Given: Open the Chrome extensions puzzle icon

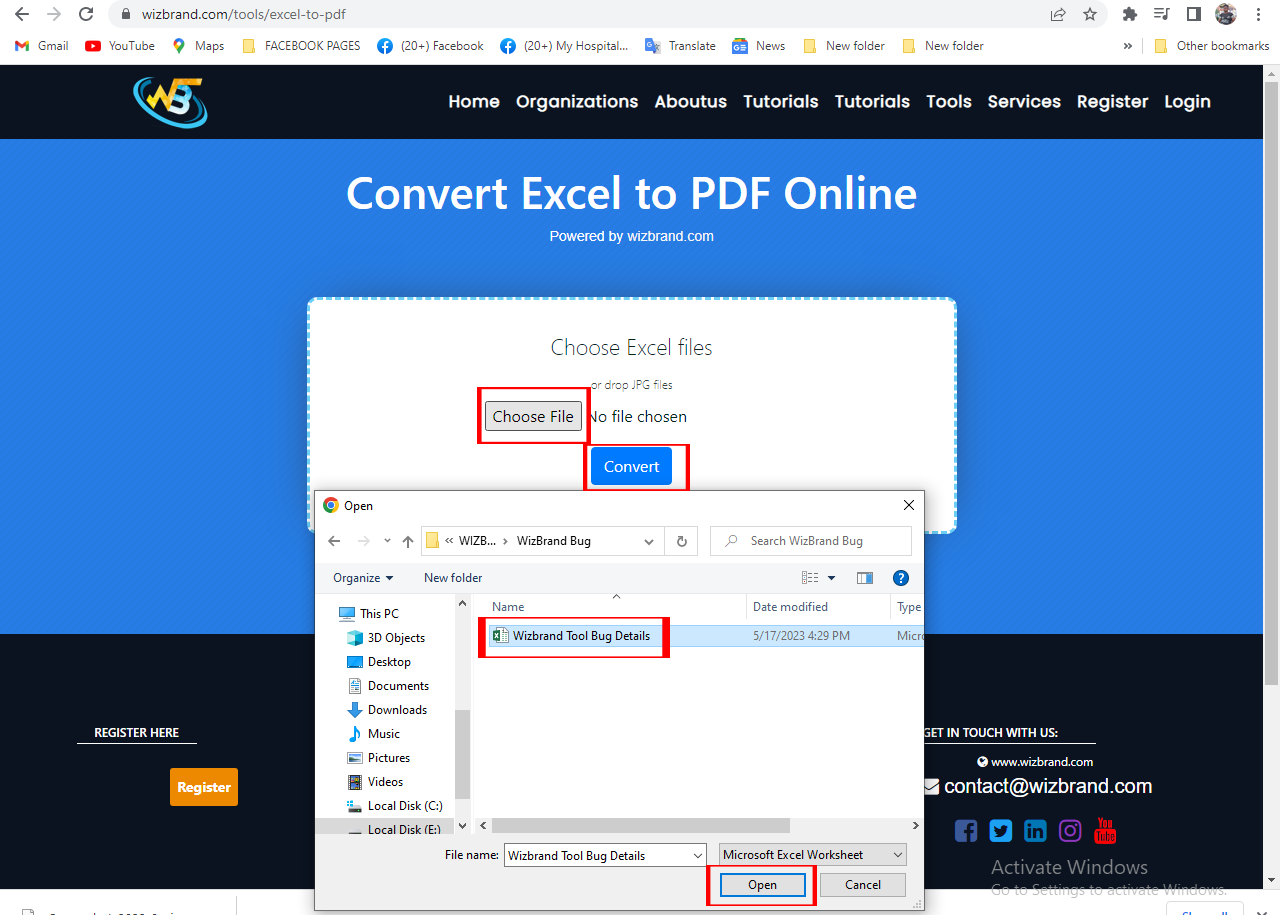Looking at the screenshot, I should pyautogui.click(x=1130, y=14).
